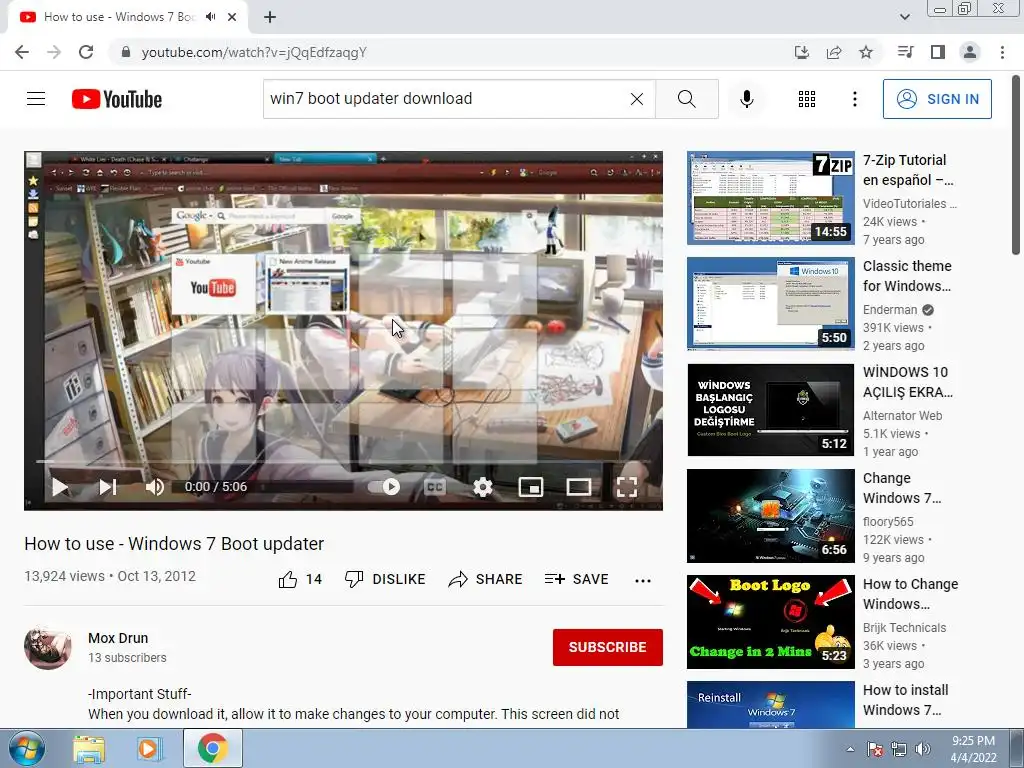Mute the video player volume
Viewport: 1024px width, 768px height.
click(155, 487)
